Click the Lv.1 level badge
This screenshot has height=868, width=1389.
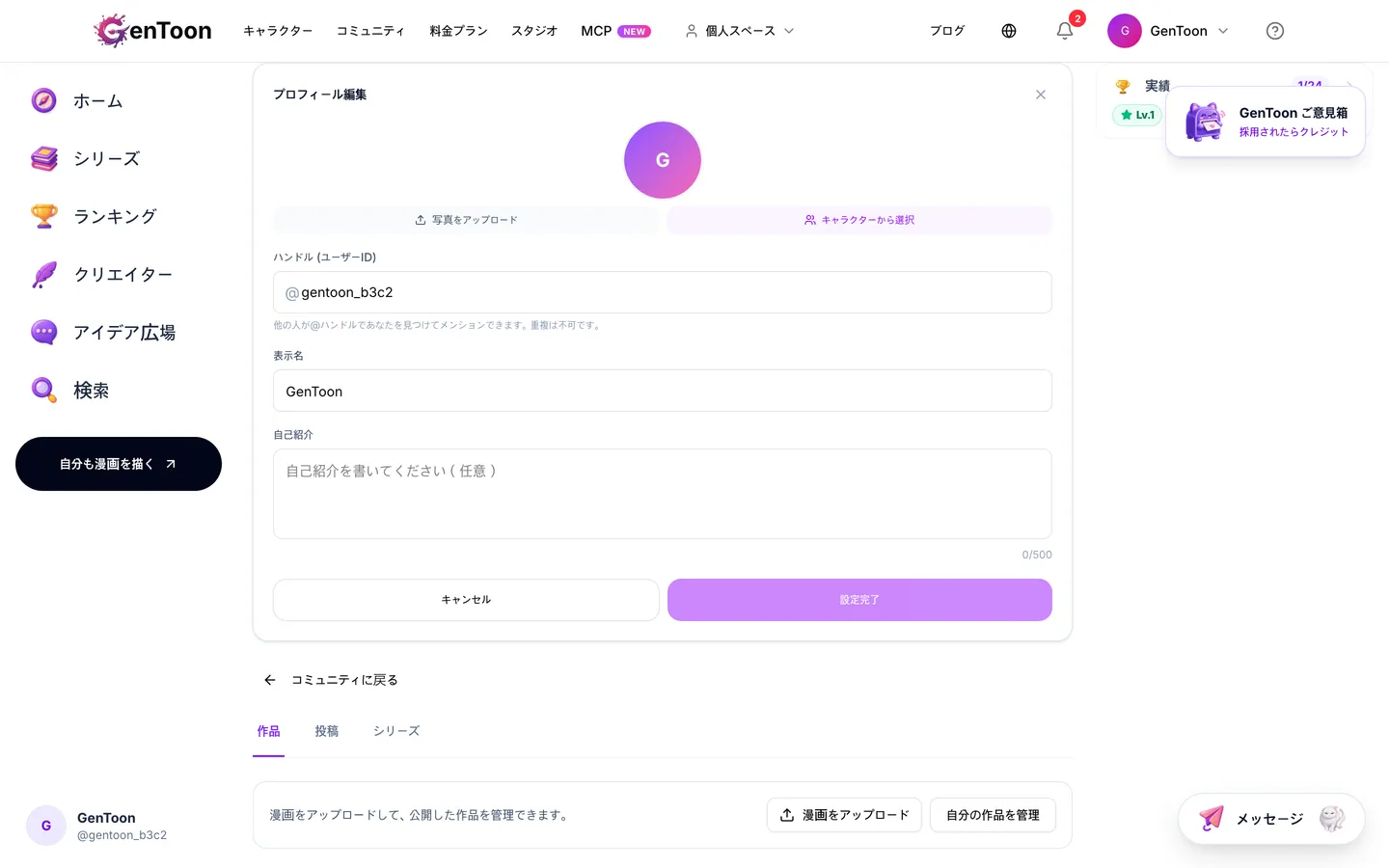click(1137, 115)
